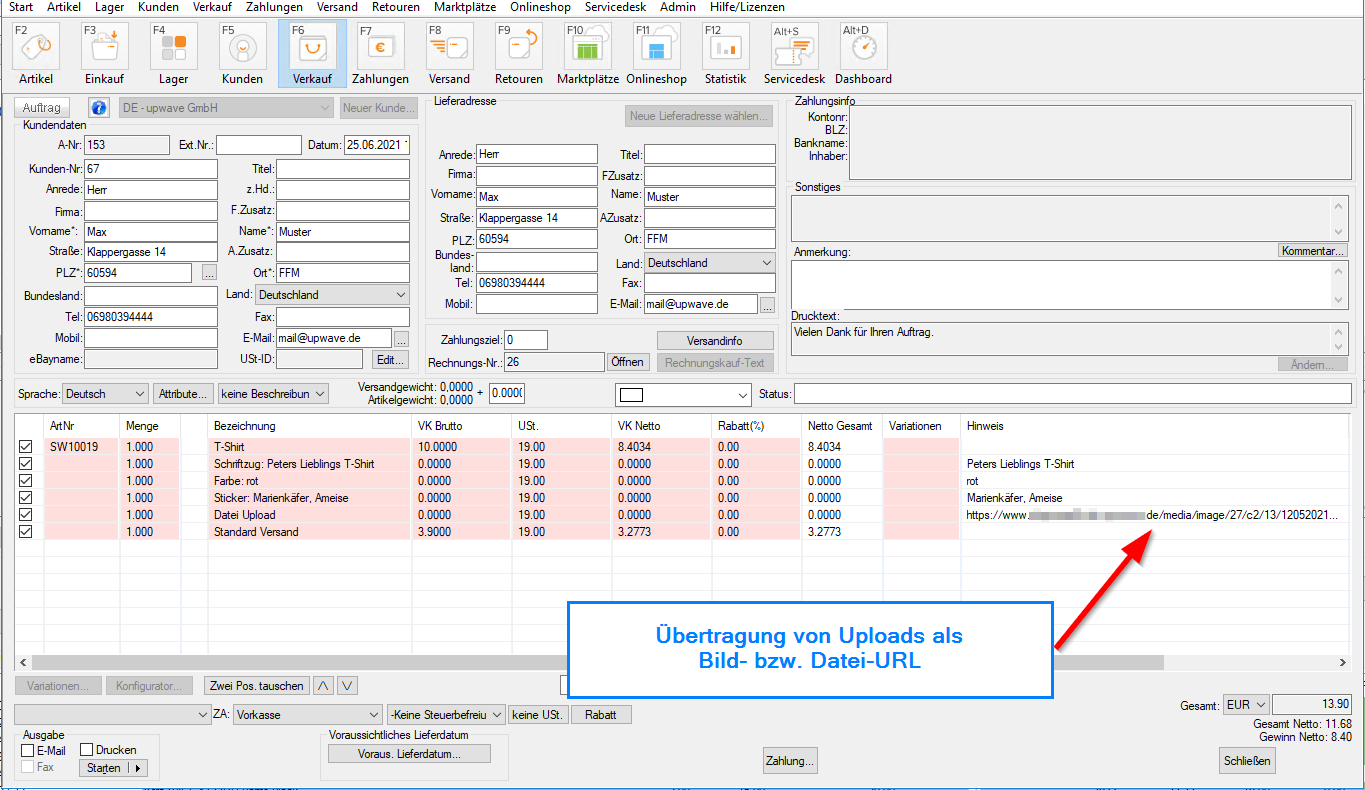Click the Versandinfo button
Image resolution: width=1365 pixels, height=790 pixels.
(x=715, y=341)
